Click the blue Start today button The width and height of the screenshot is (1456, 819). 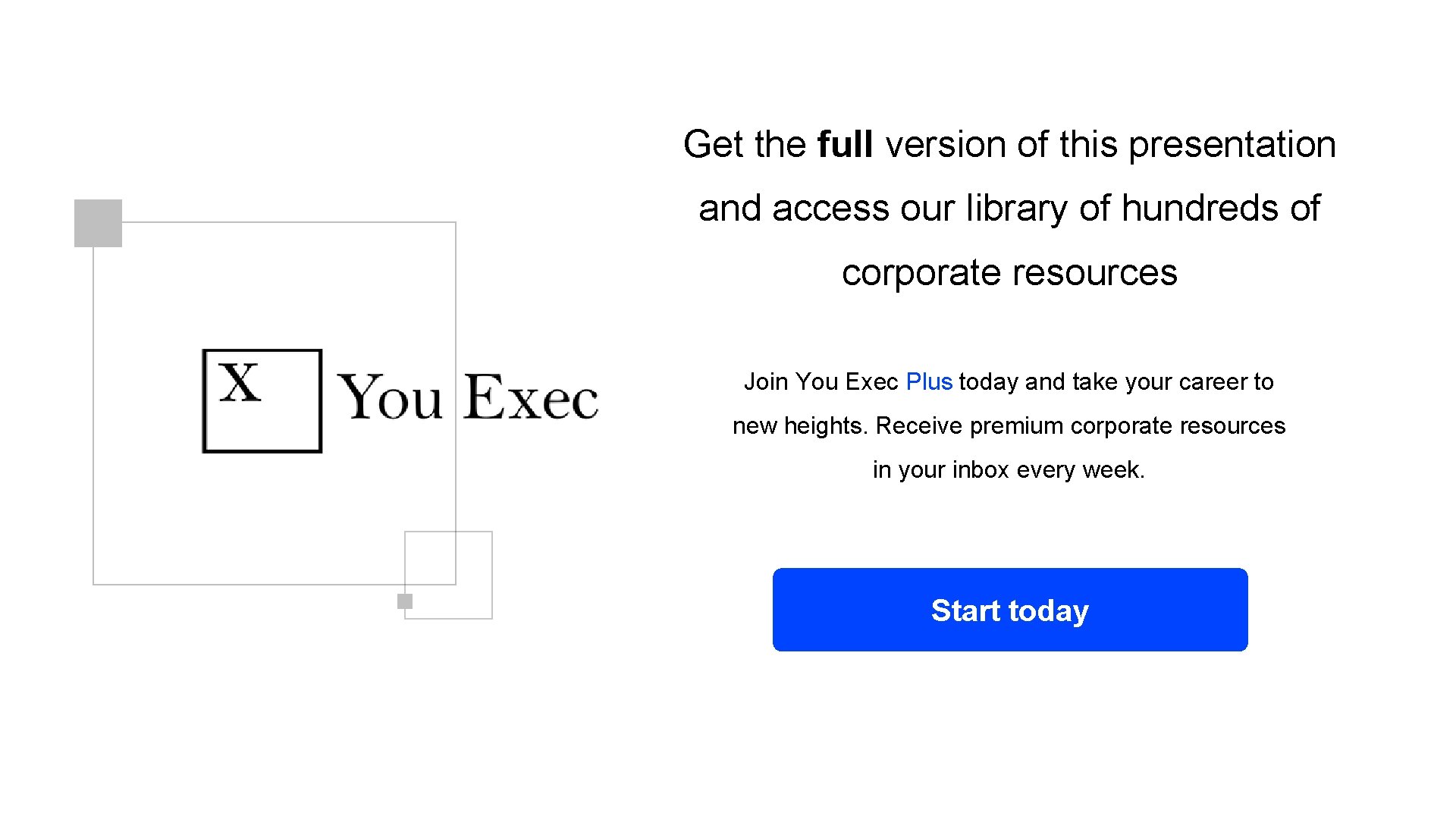click(x=1009, y=610)
